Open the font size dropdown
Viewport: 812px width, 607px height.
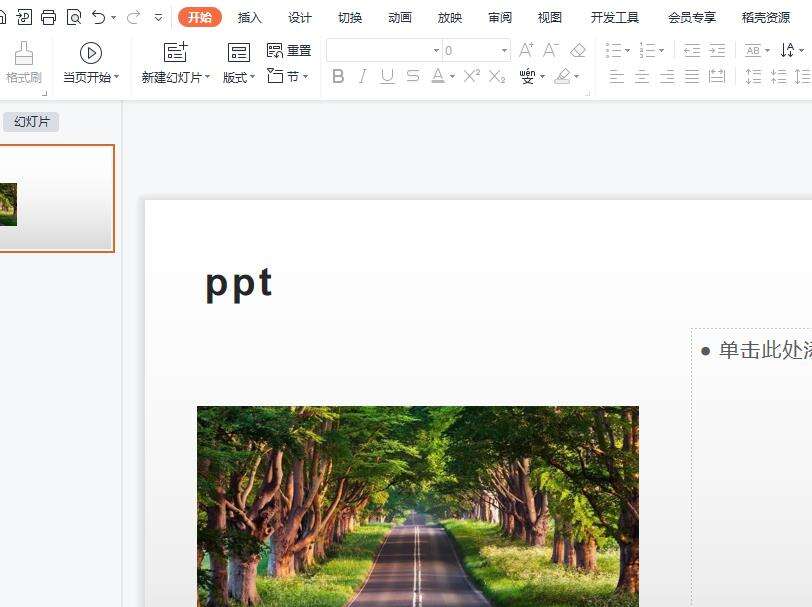[504, 50]
